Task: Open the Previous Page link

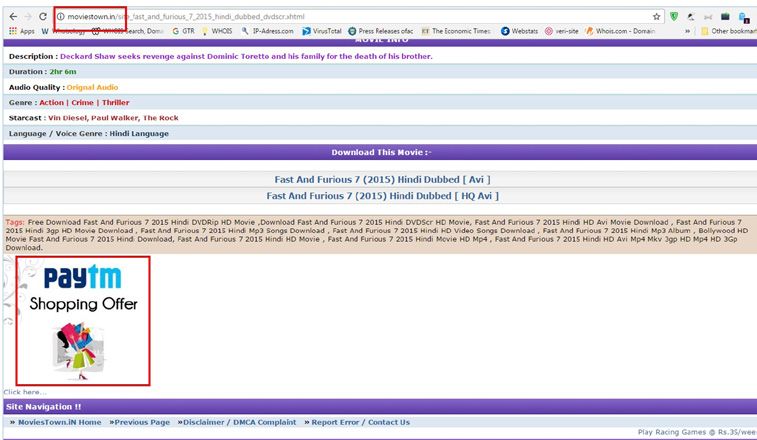Action: point(140,422)
